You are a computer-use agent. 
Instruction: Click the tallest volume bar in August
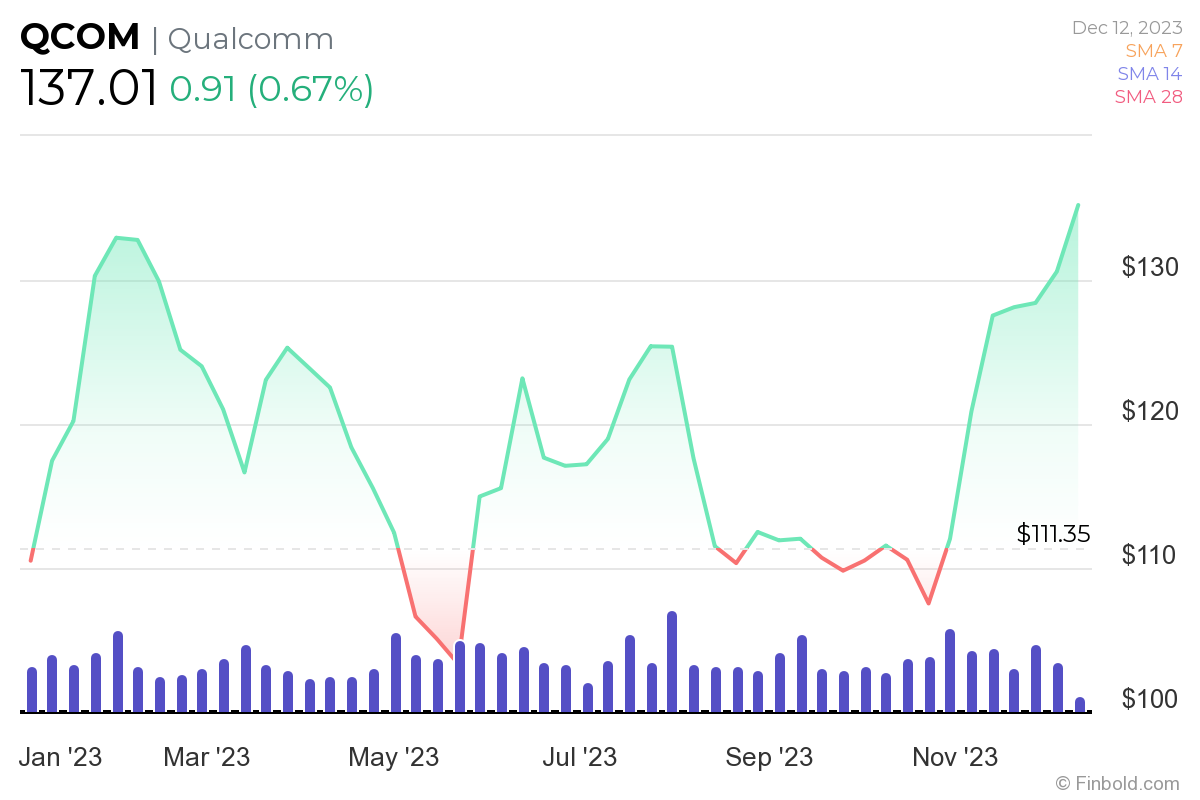(672, 662)
